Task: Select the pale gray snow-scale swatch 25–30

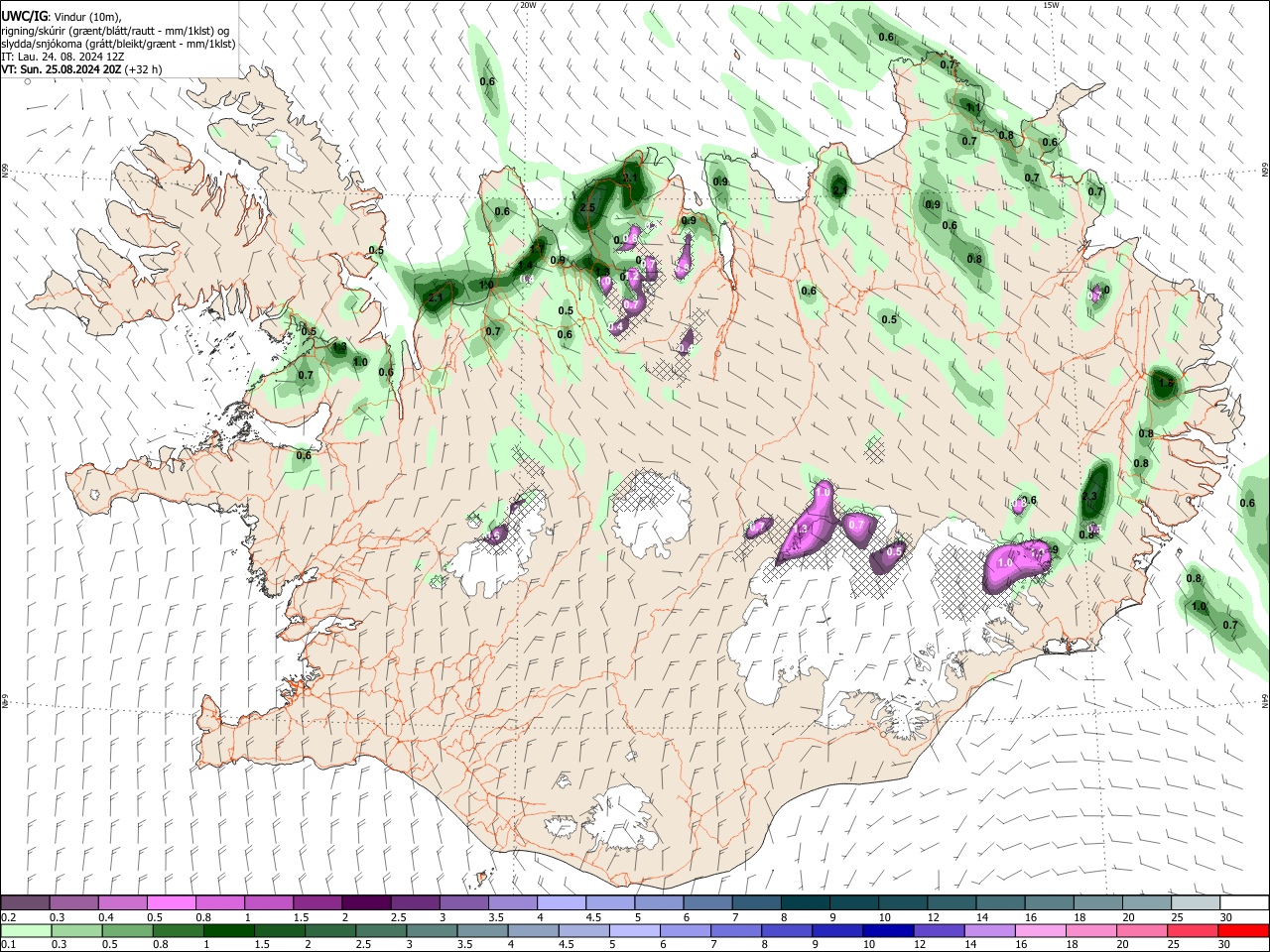Action: click(x=1195, y=903)
